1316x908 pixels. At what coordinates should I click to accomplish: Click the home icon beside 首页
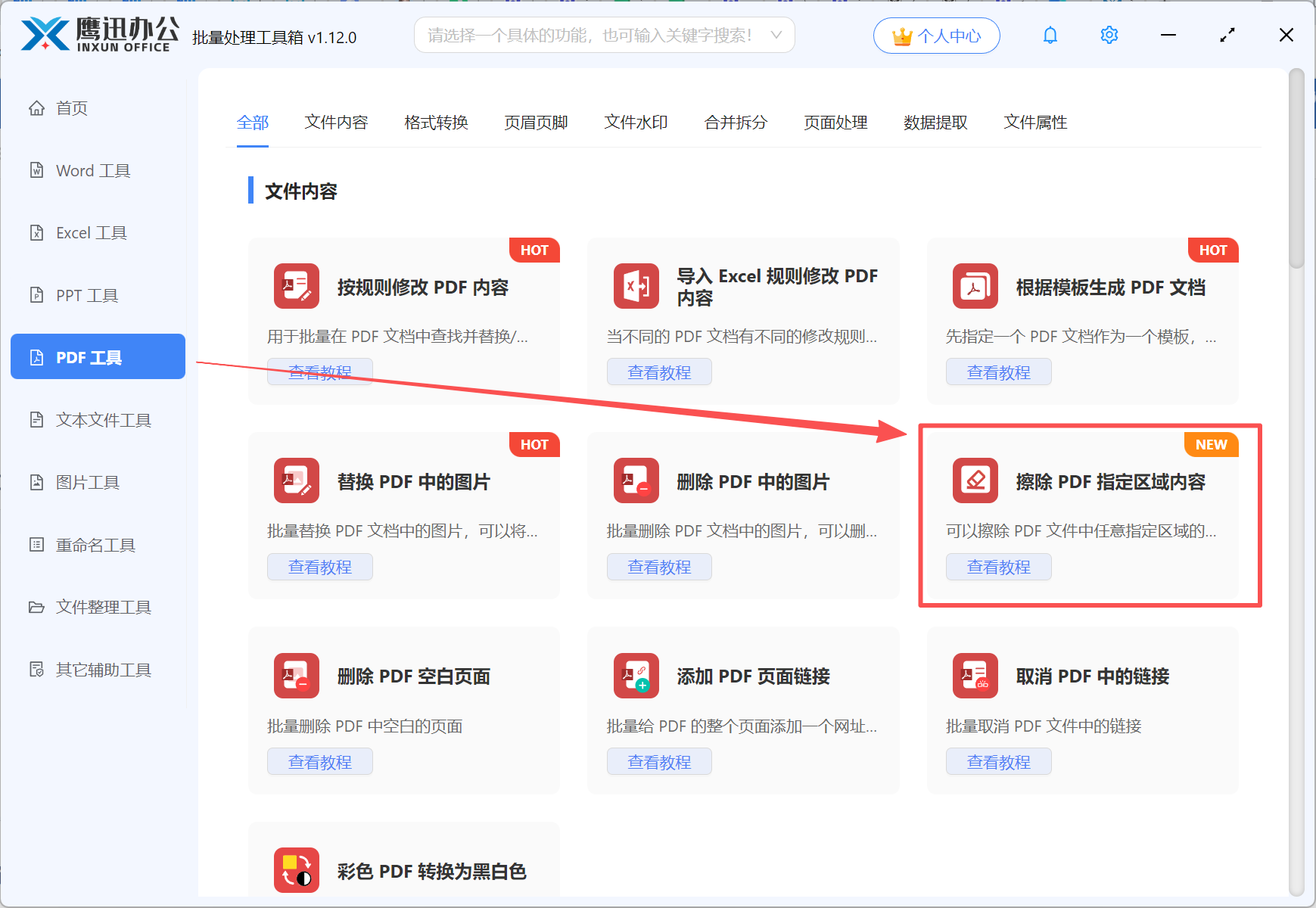[x=36, y=108]
